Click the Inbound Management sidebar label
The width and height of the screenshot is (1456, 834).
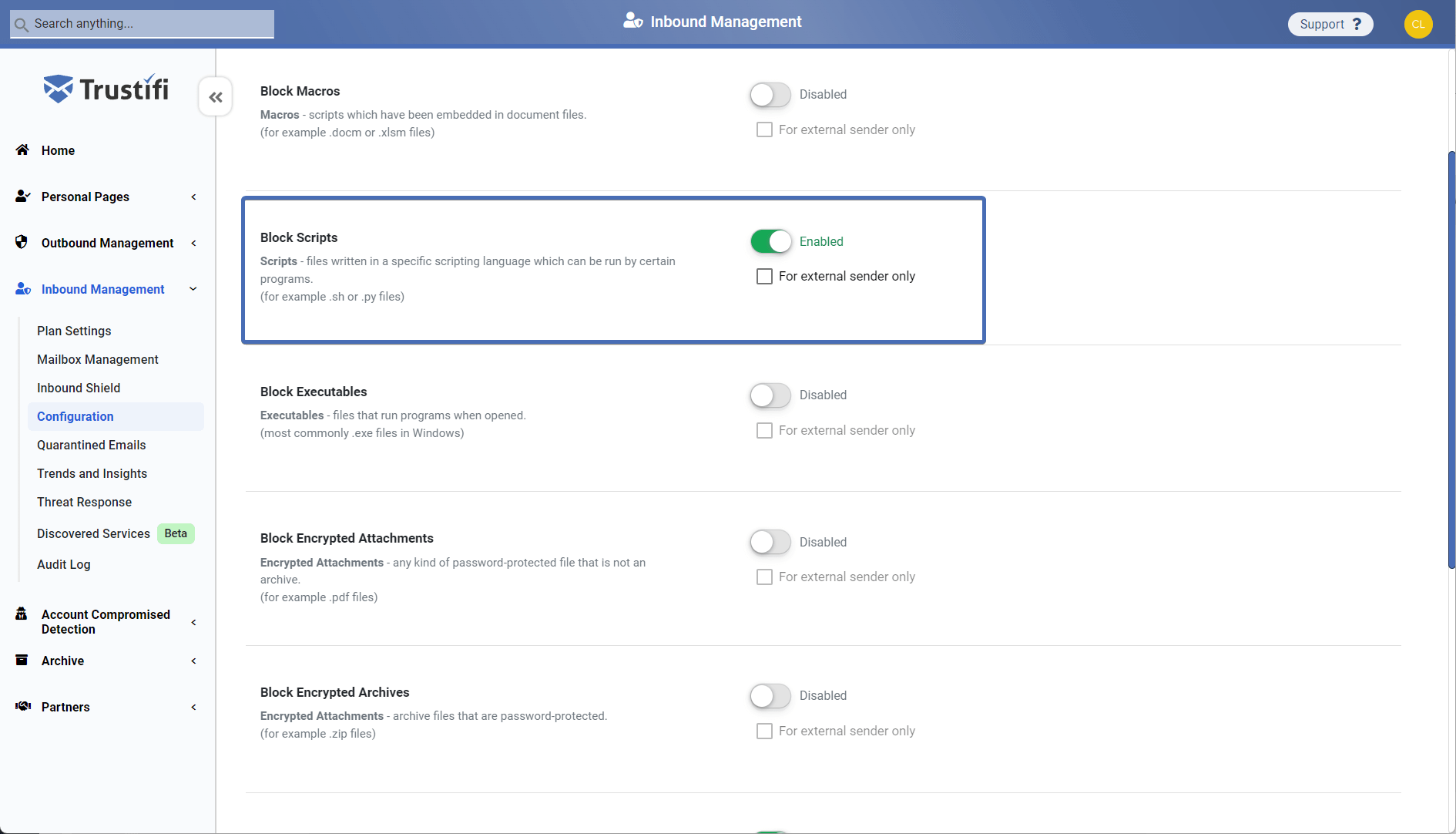click(x=103, y=289)
